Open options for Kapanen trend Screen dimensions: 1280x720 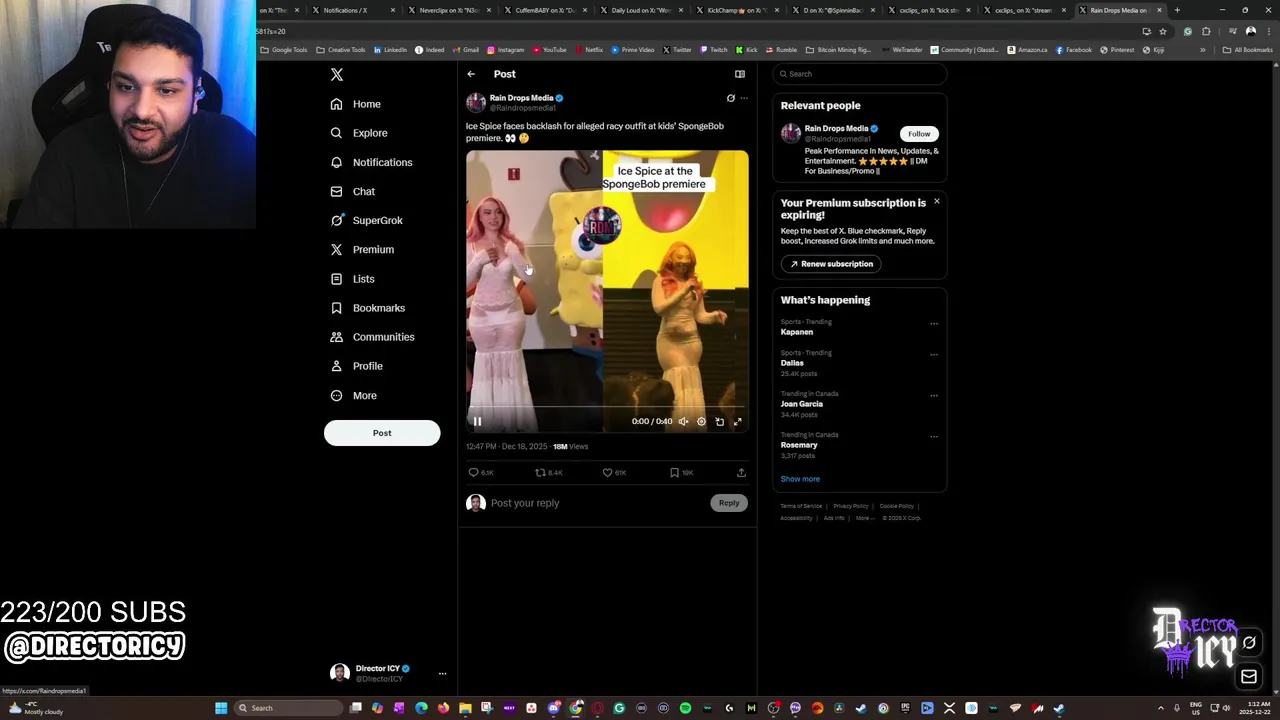(934, 324)
